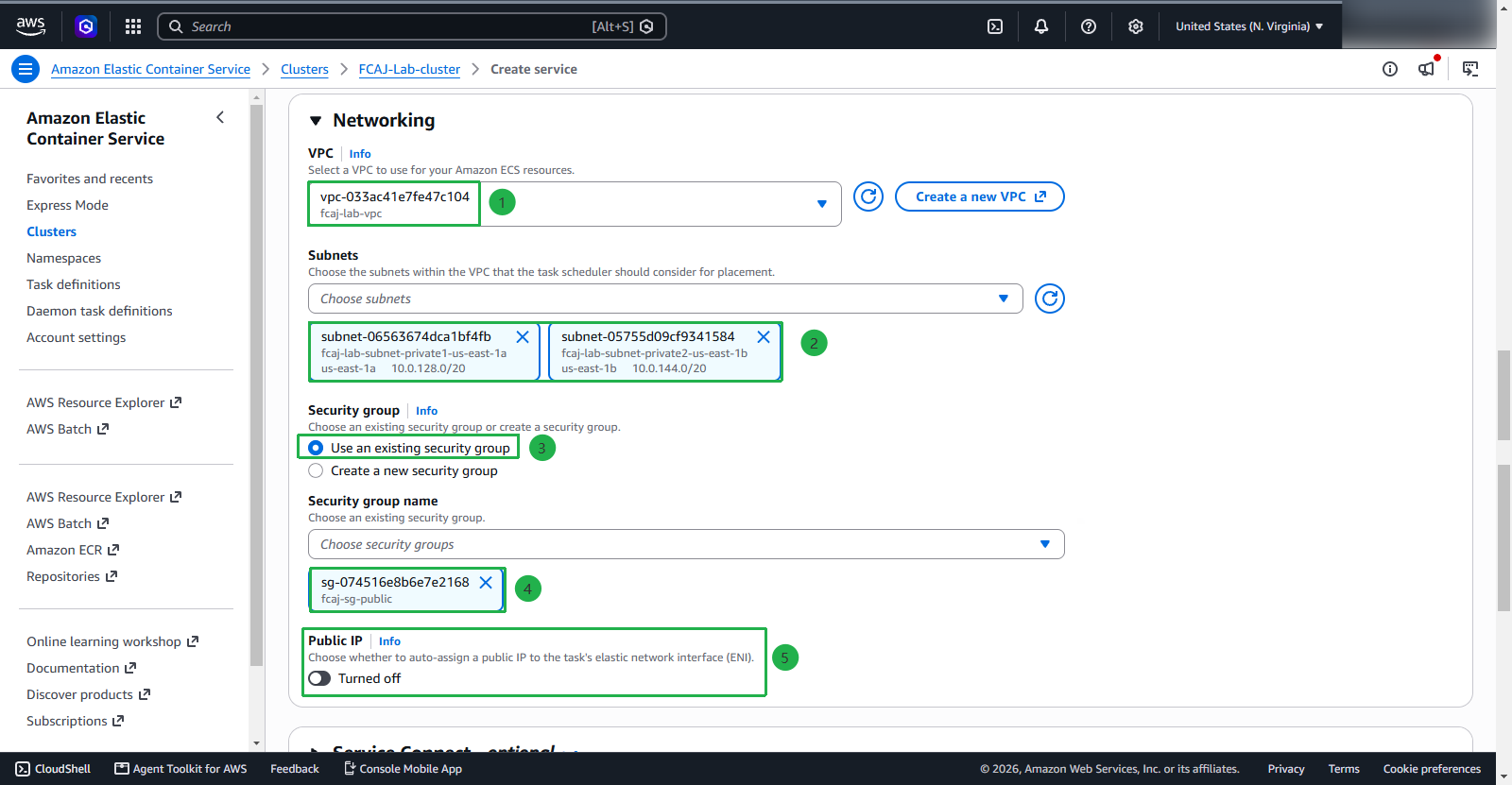Go to Clusters in the sidebar

(x=52, y=231)
